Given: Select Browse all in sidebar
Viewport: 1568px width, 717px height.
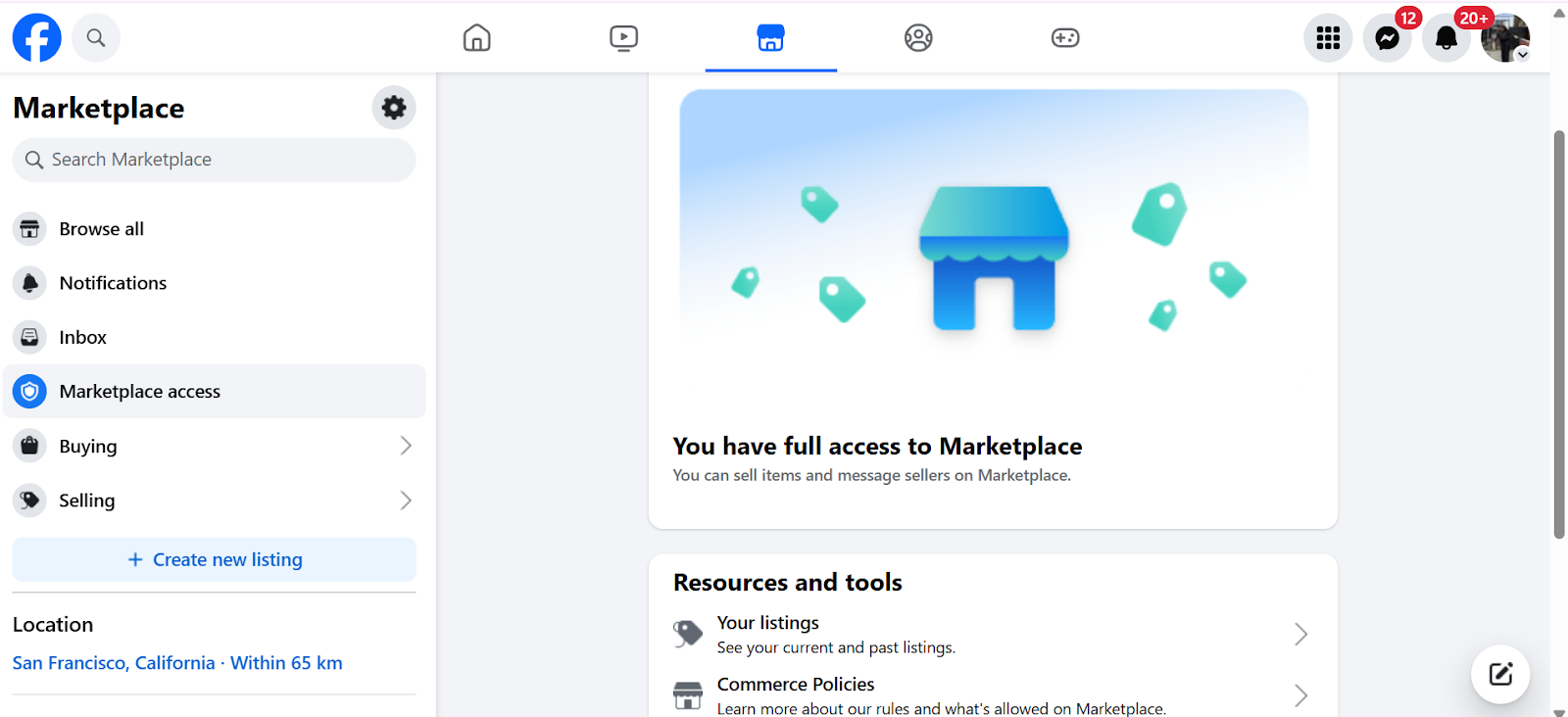Looking at the screenshot, I should pyautogui.click(x=214, y=229).
